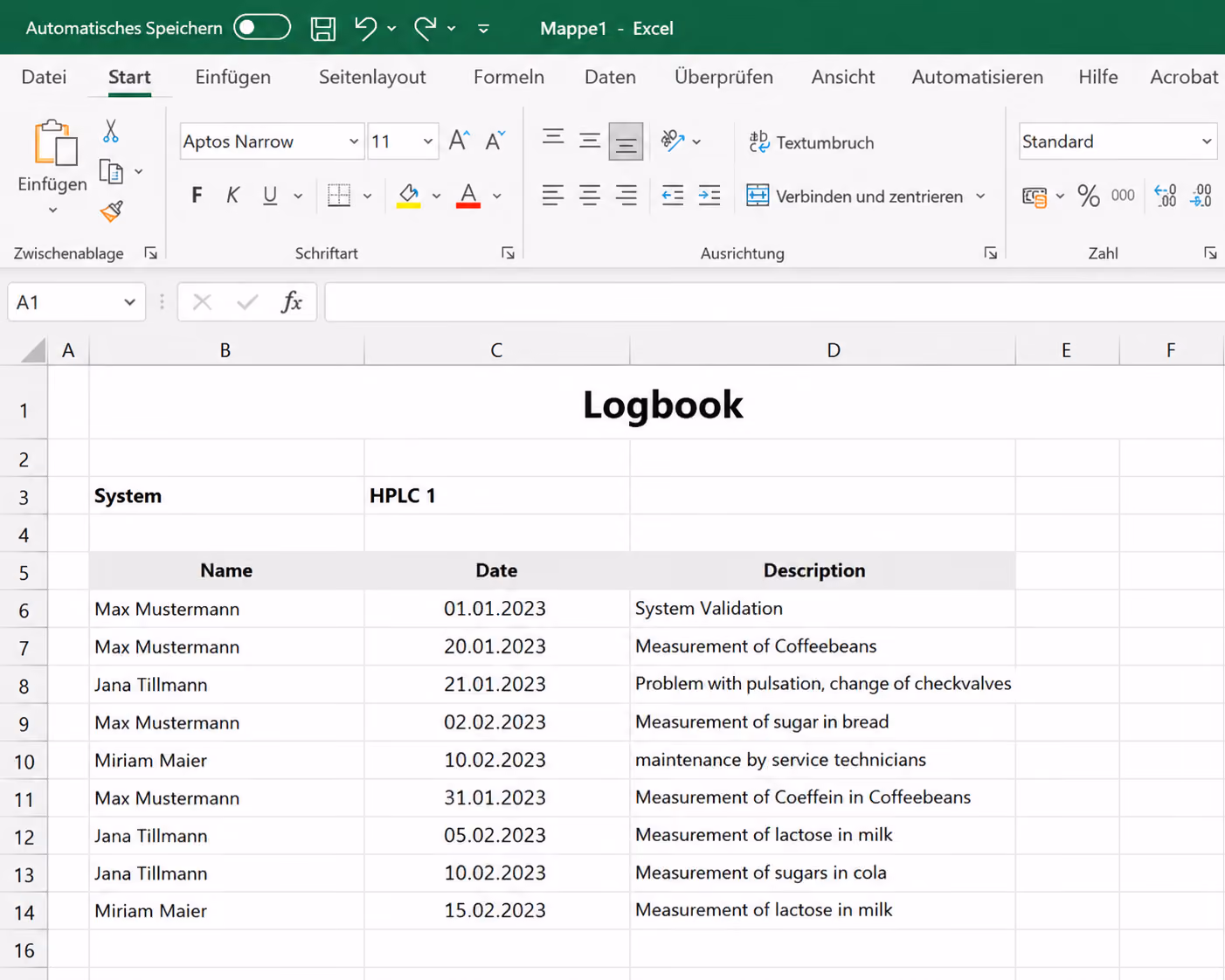Expand Verbinden und zentrieren options arrow
The height and width of the screenshot is (980, 1225).
(x=980, y=197)
